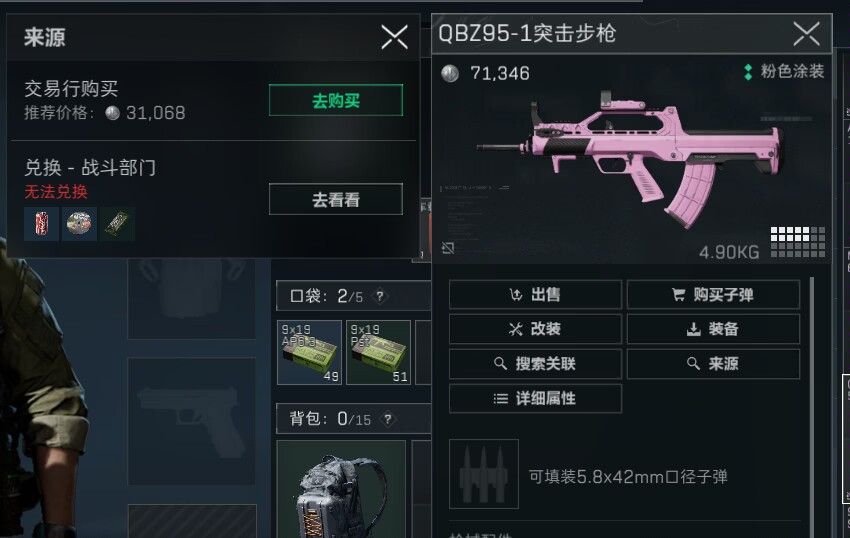The width and height of the screenshot is (850, 538).
Task: Click the 粉色涂装 pink skin label
Action: click(792, 71)
